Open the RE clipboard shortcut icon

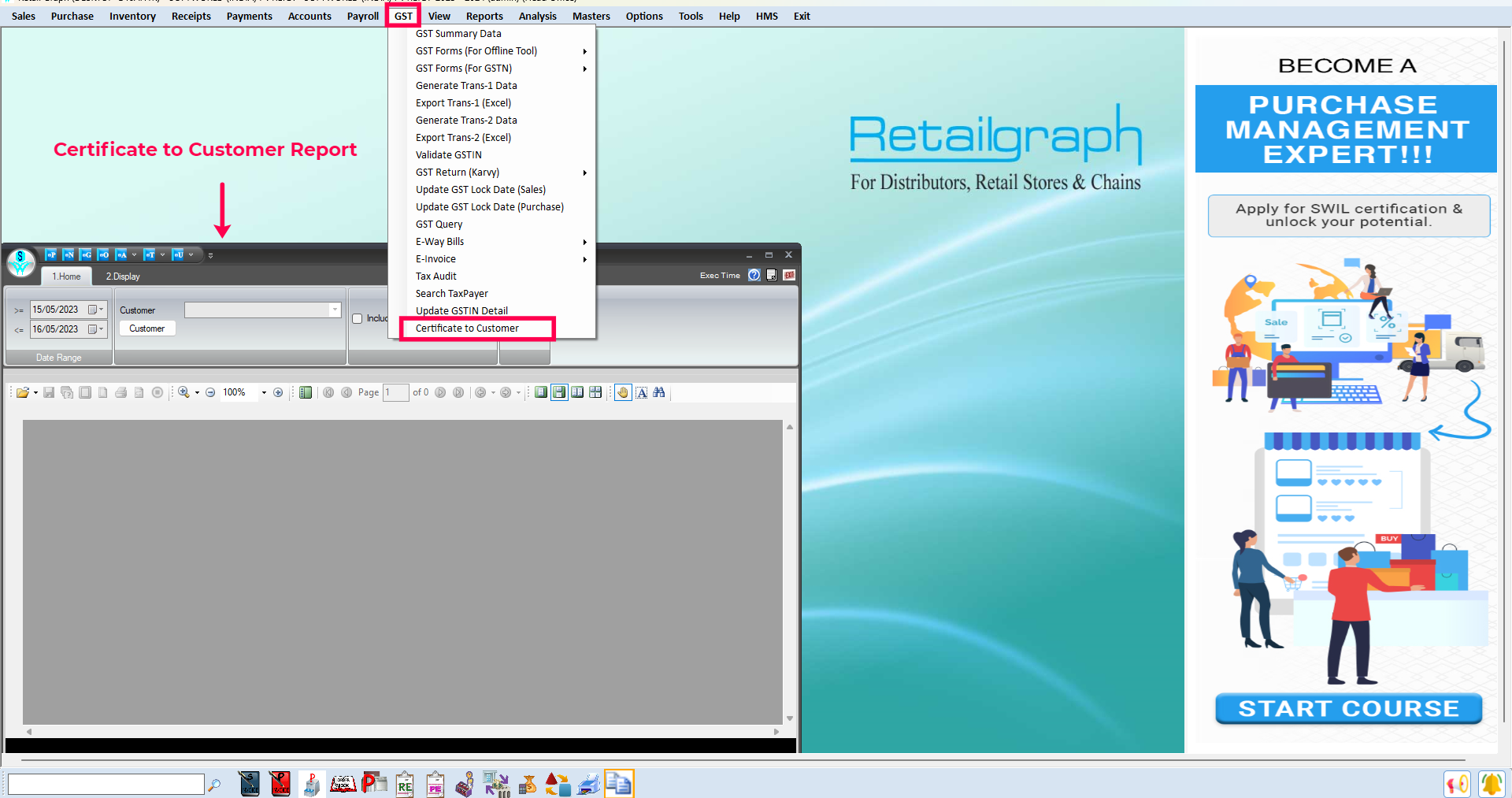click(x=405, y=784)
